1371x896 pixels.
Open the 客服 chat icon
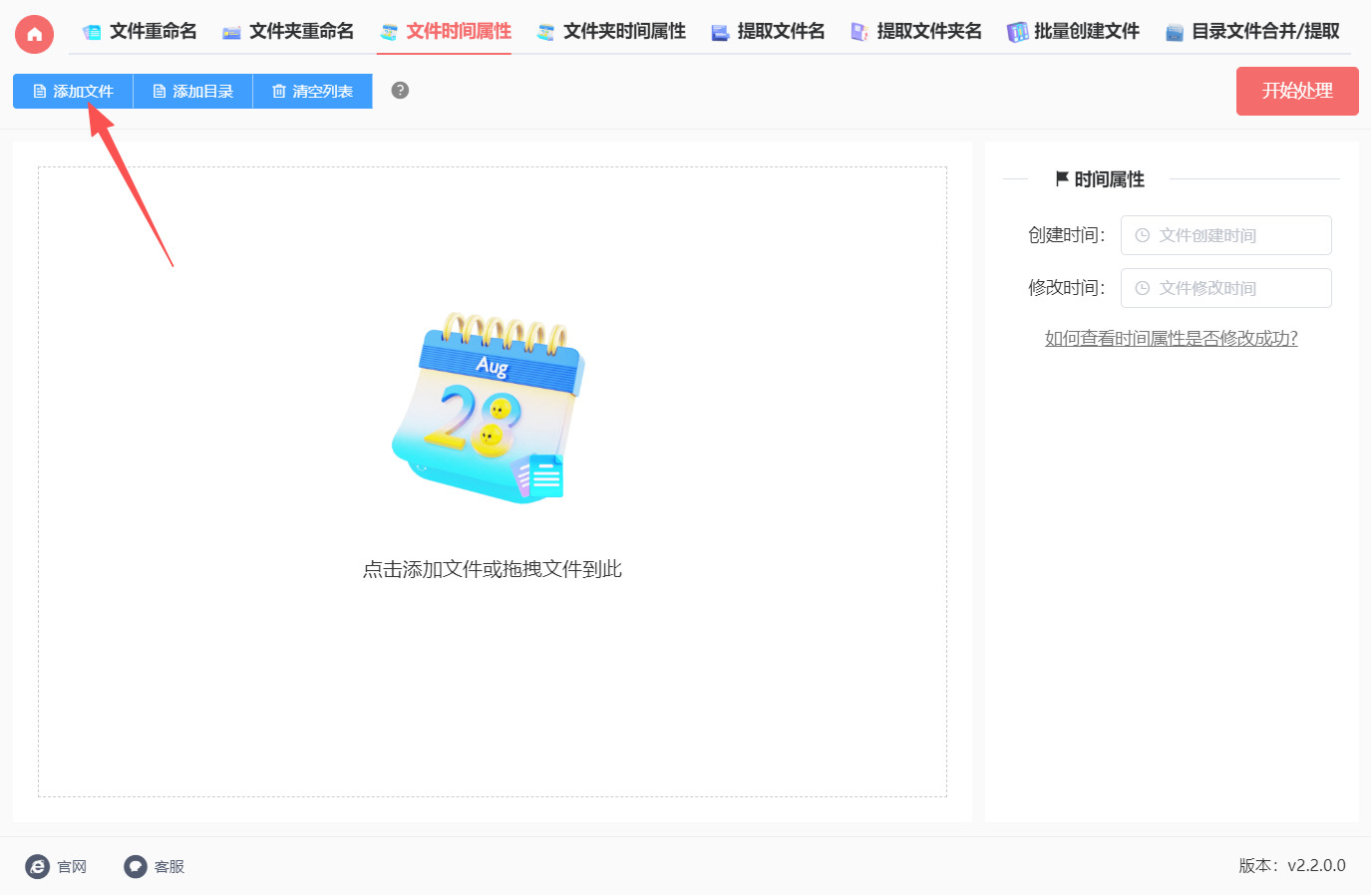pos(136,866)
